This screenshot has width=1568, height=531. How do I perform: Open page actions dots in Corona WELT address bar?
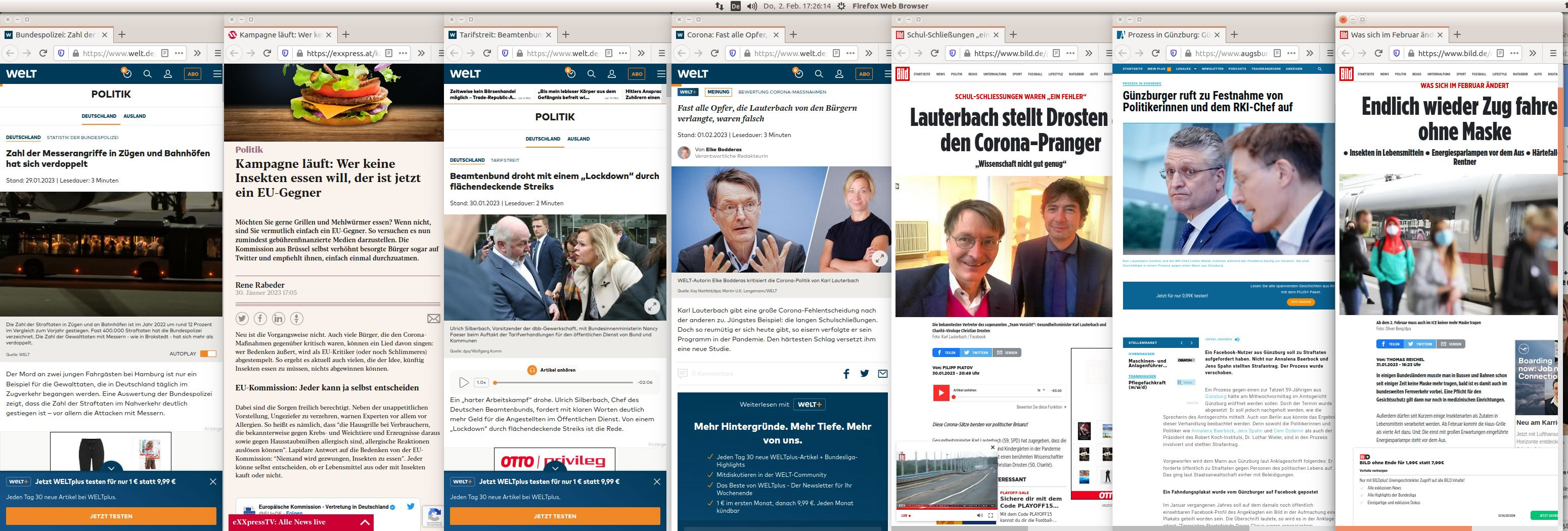click(850, 53)
